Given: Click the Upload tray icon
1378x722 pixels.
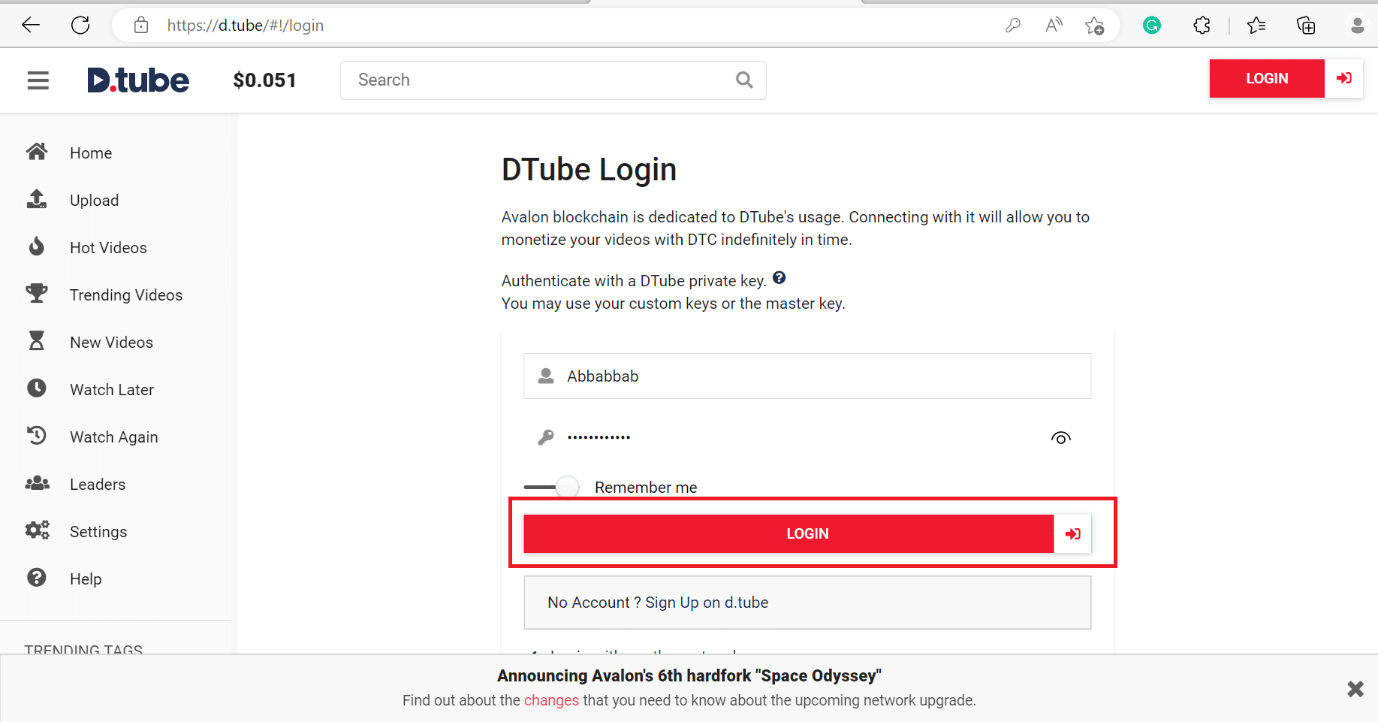Looking at the screenshot, I should pyautogui.click(x=37, y=199).
